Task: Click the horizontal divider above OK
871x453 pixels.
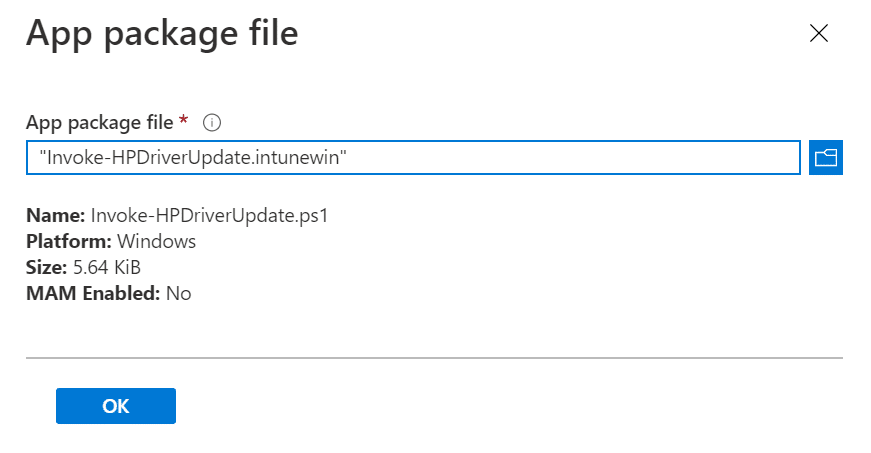Action: point(434,358)
